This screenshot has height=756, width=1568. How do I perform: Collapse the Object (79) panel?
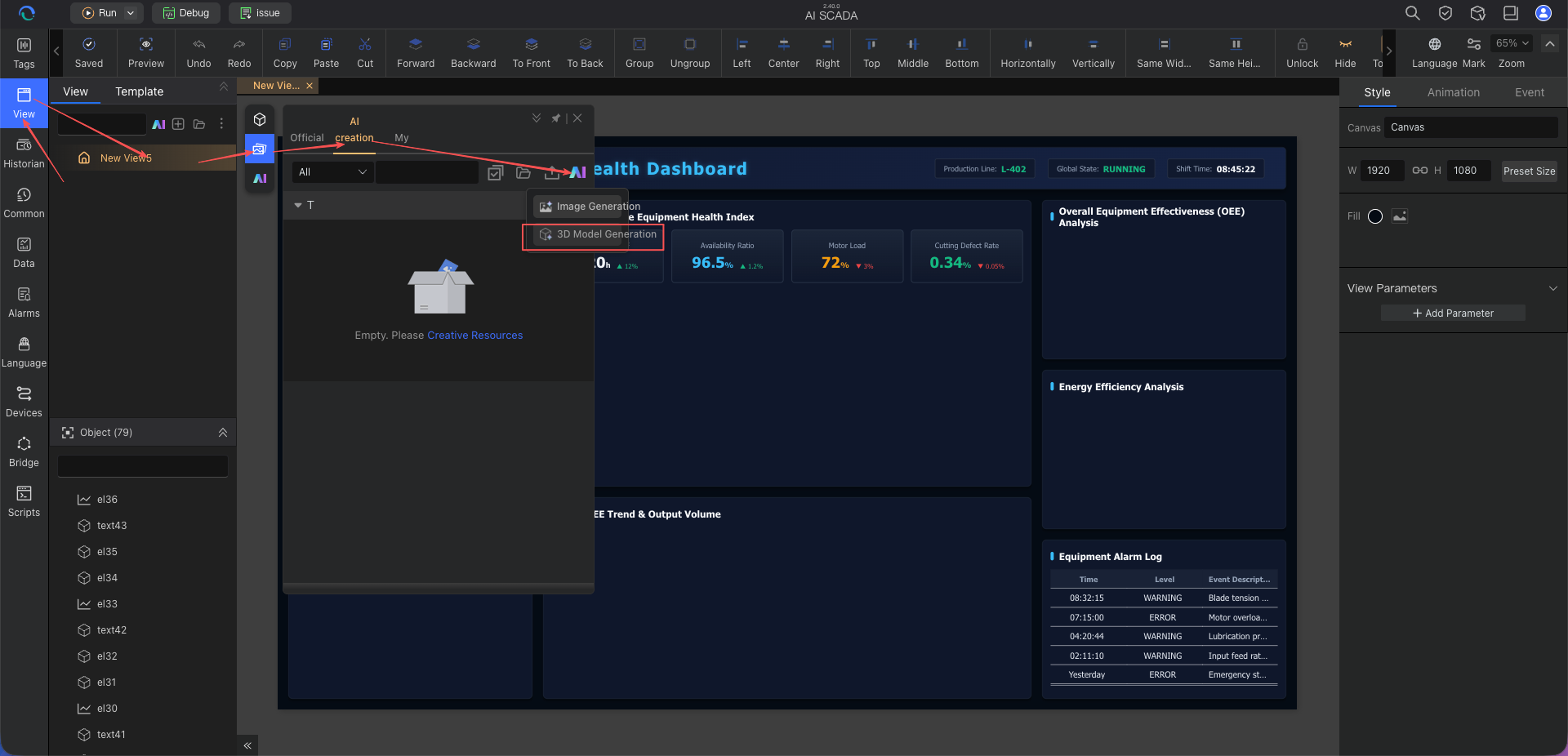222,433
